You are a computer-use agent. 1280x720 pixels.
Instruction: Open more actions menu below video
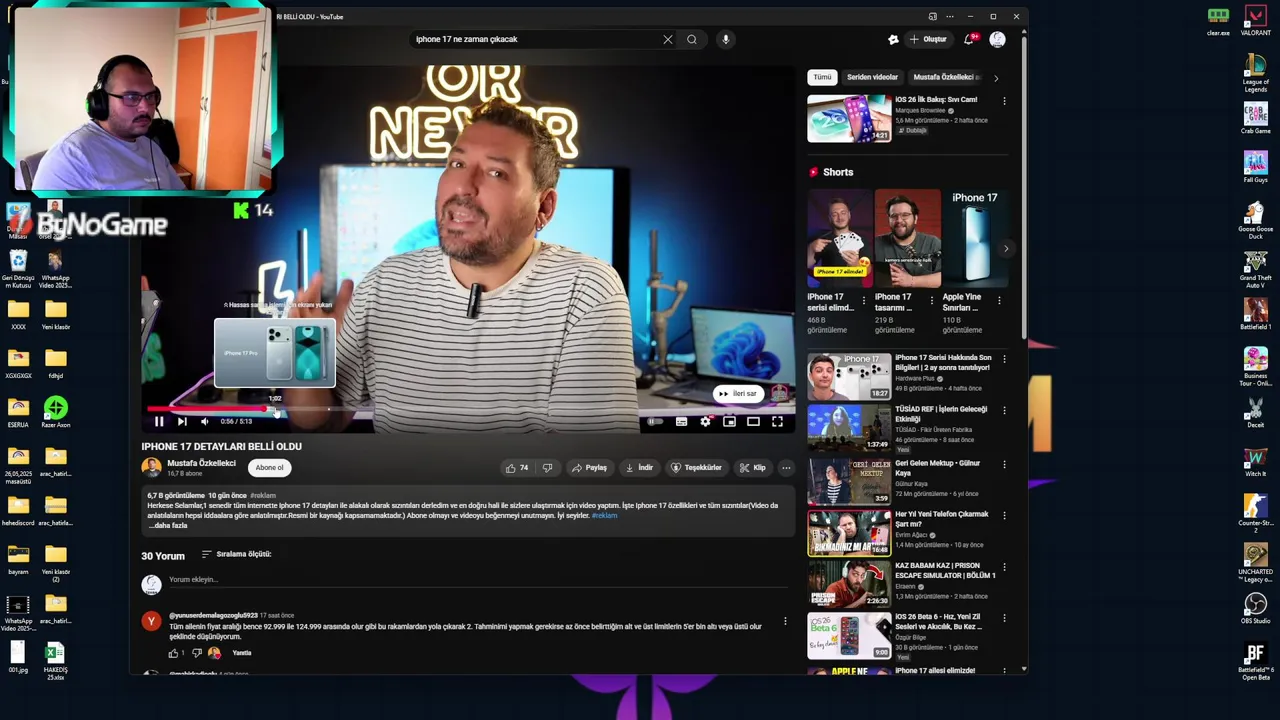click(786, 468)
